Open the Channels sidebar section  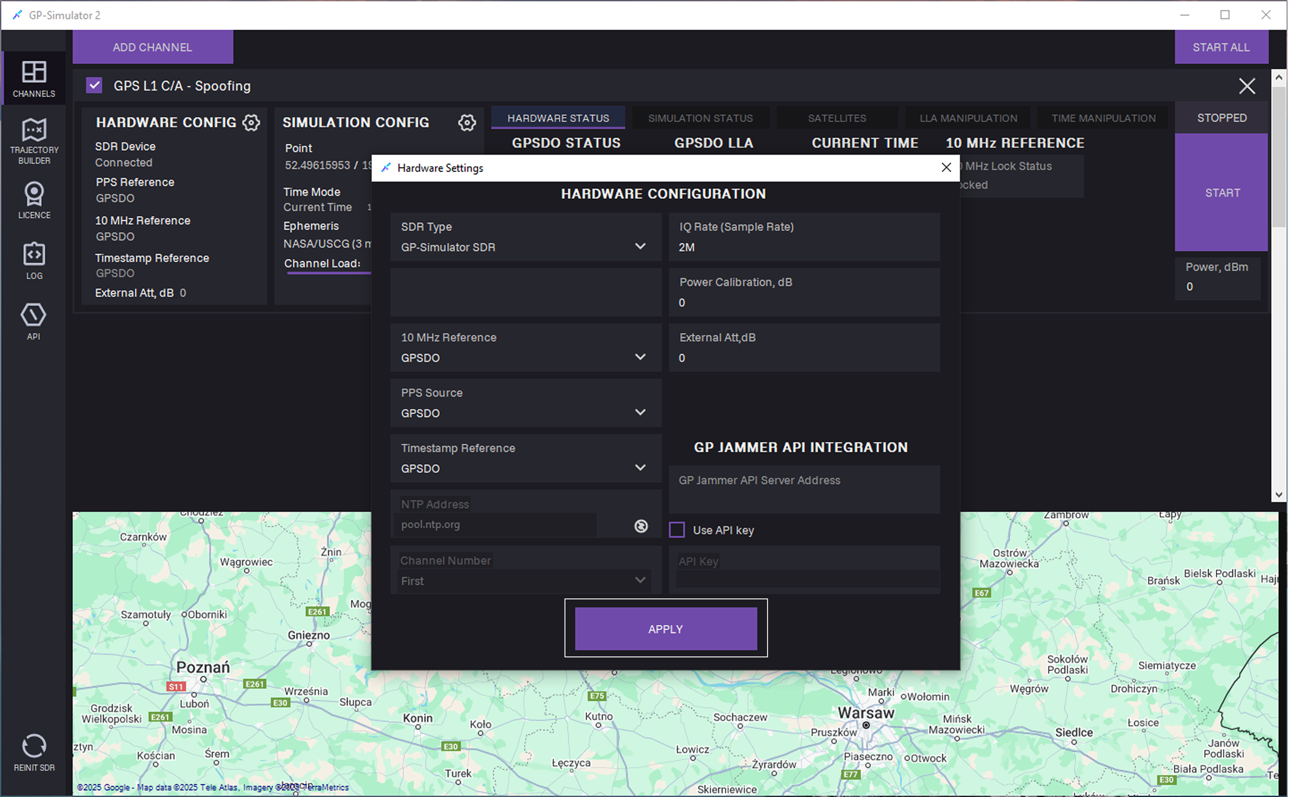(34, 79)
